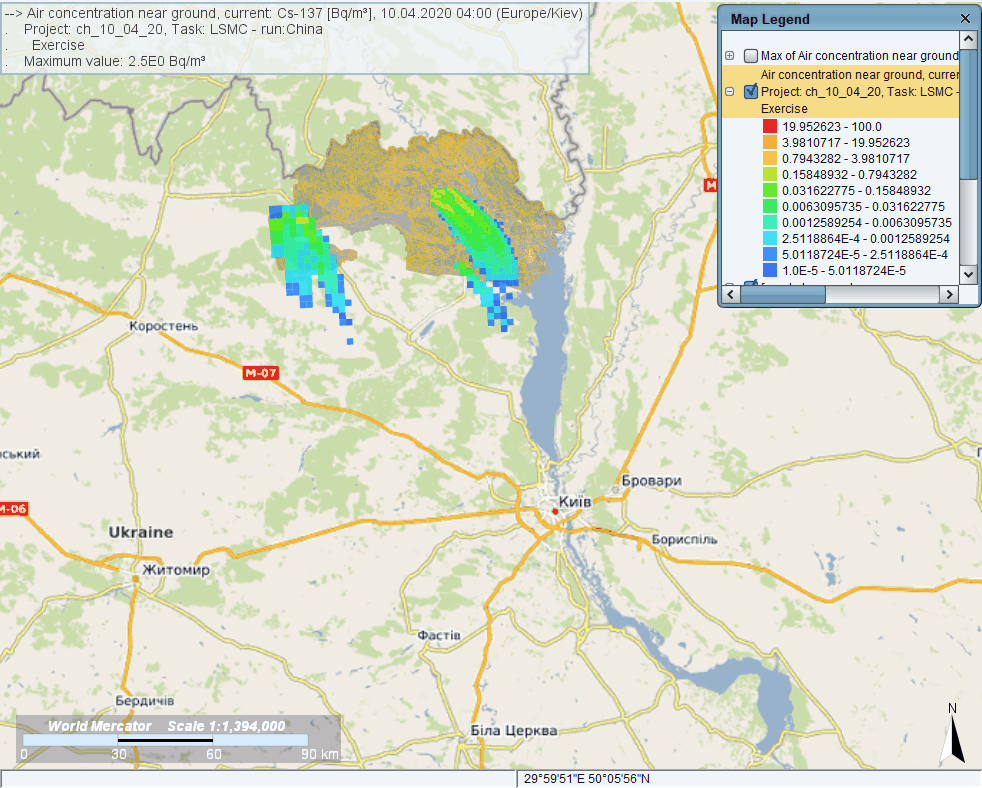The height and width of the screenshot is (788, 982).
Task: Click the north arrow compass icon
Action: click(x=953, y=733)
